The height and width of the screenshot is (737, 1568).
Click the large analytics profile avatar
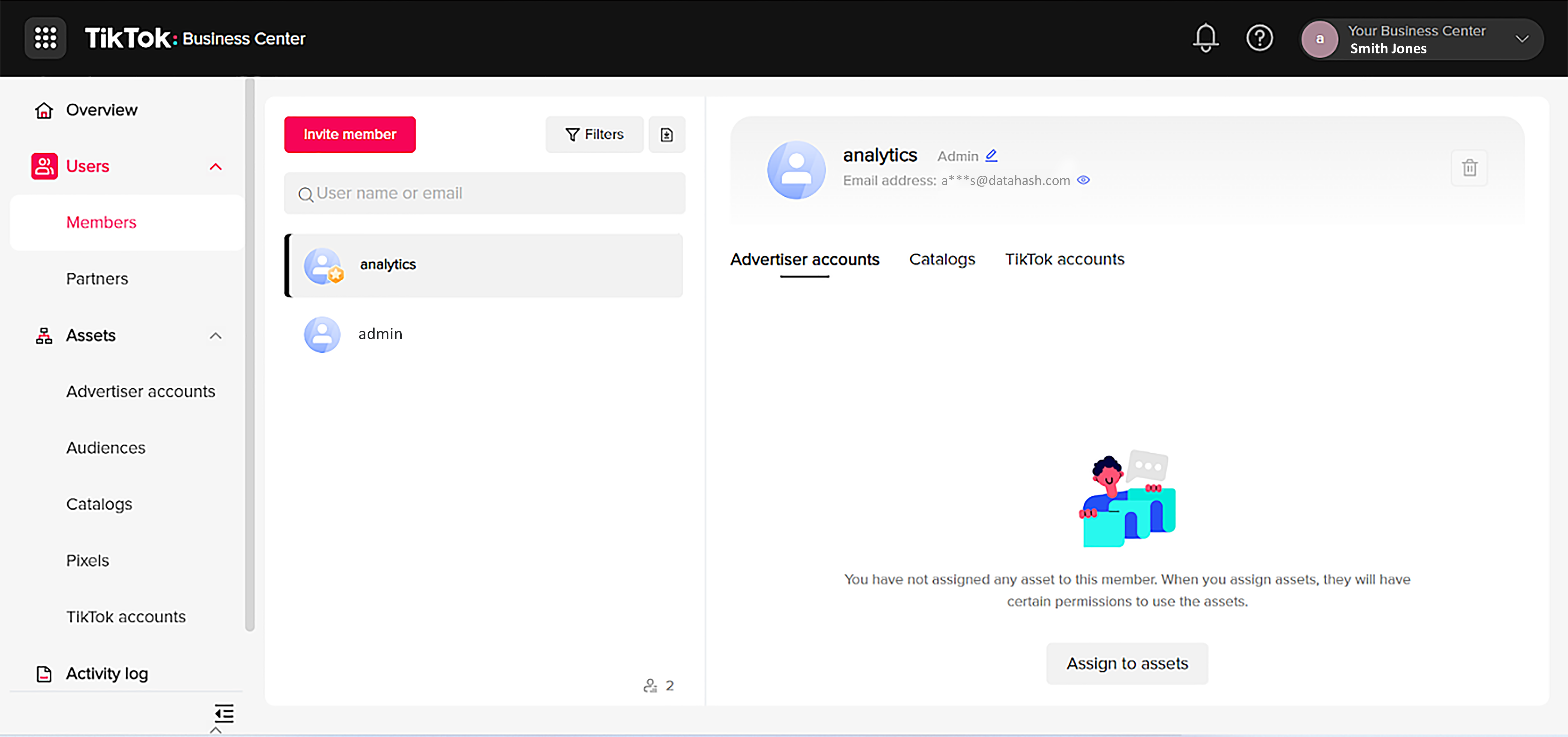click(796, 170)
